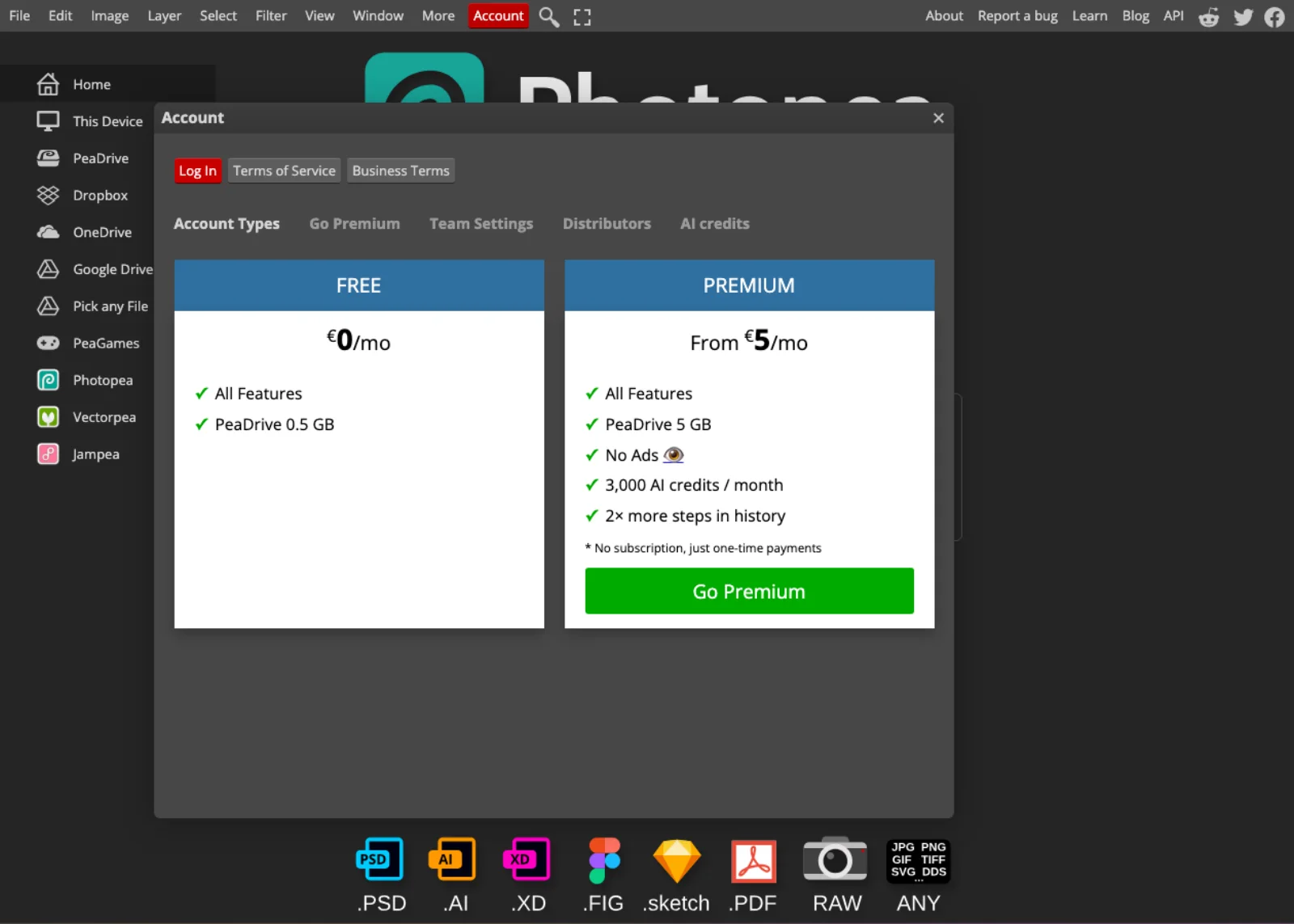Viewport: 1294px width, 924px height.
Task: Click '2× more steps in history' text
Action: (696, 516)
